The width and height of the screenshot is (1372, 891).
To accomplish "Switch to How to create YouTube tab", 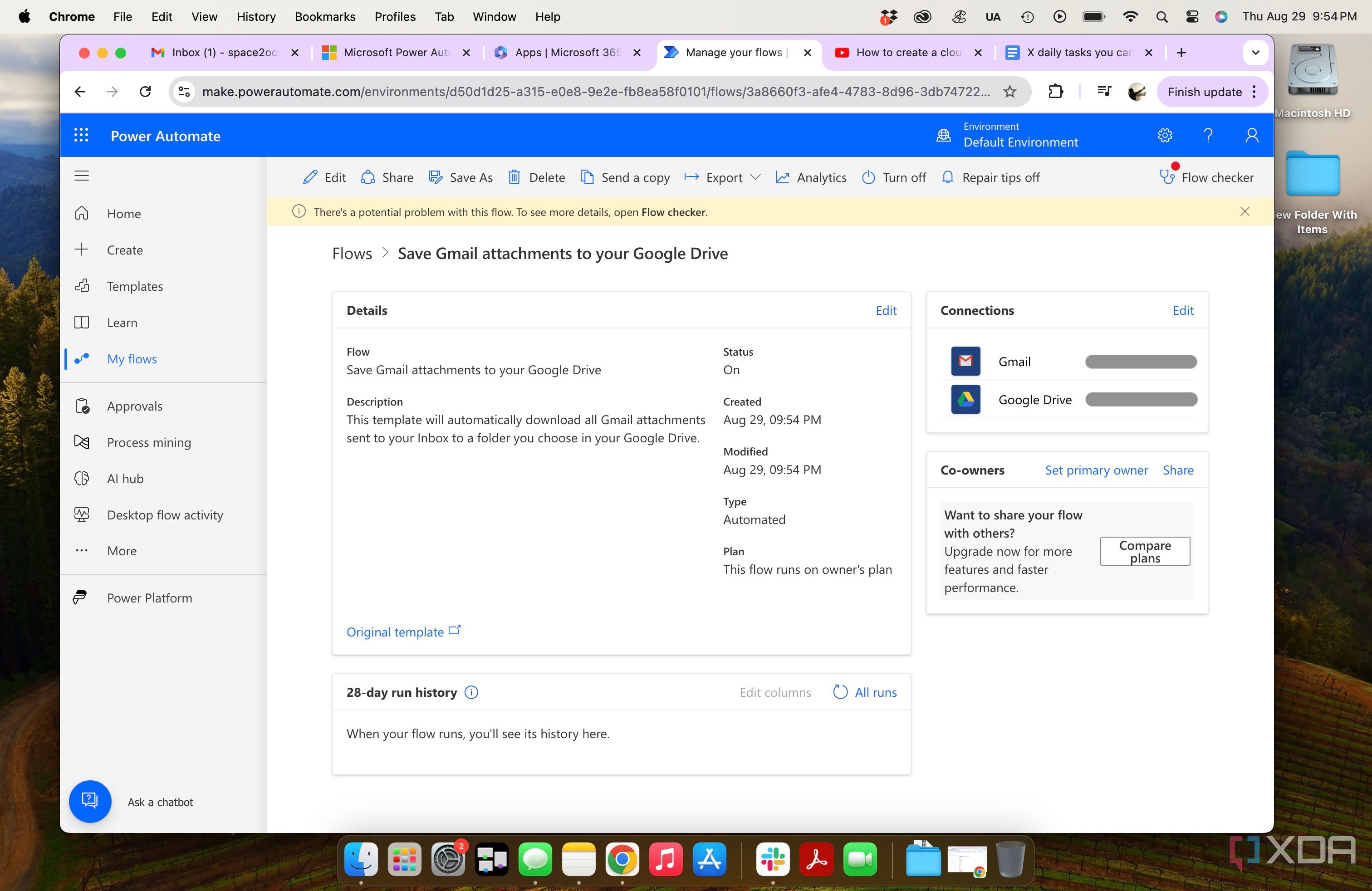I will pos(910,53).
